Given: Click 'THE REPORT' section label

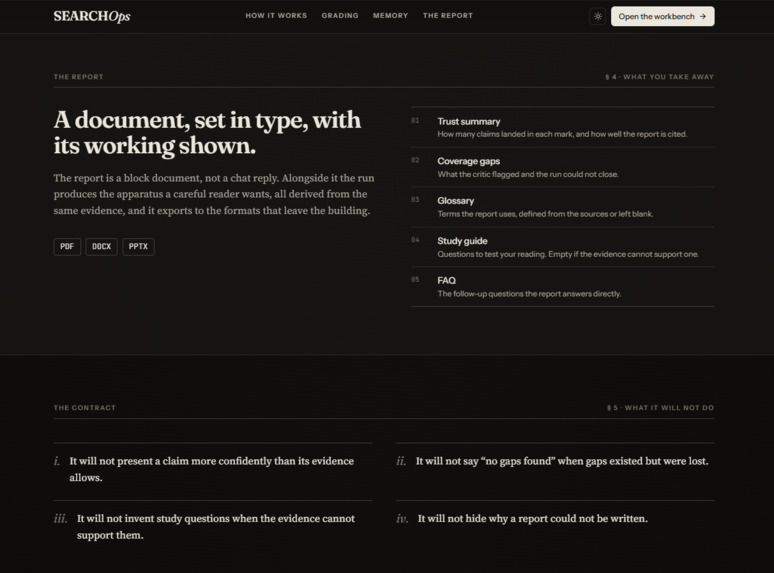Looking at the screenshot, I should [78, 77].
